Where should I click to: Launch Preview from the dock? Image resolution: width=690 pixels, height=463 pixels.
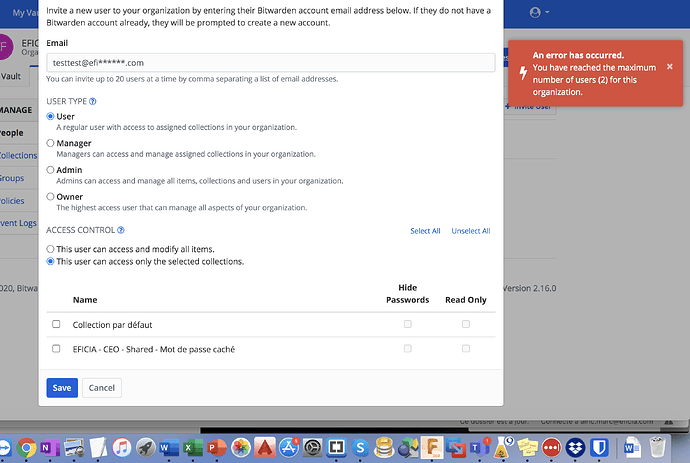pos(74,448)
